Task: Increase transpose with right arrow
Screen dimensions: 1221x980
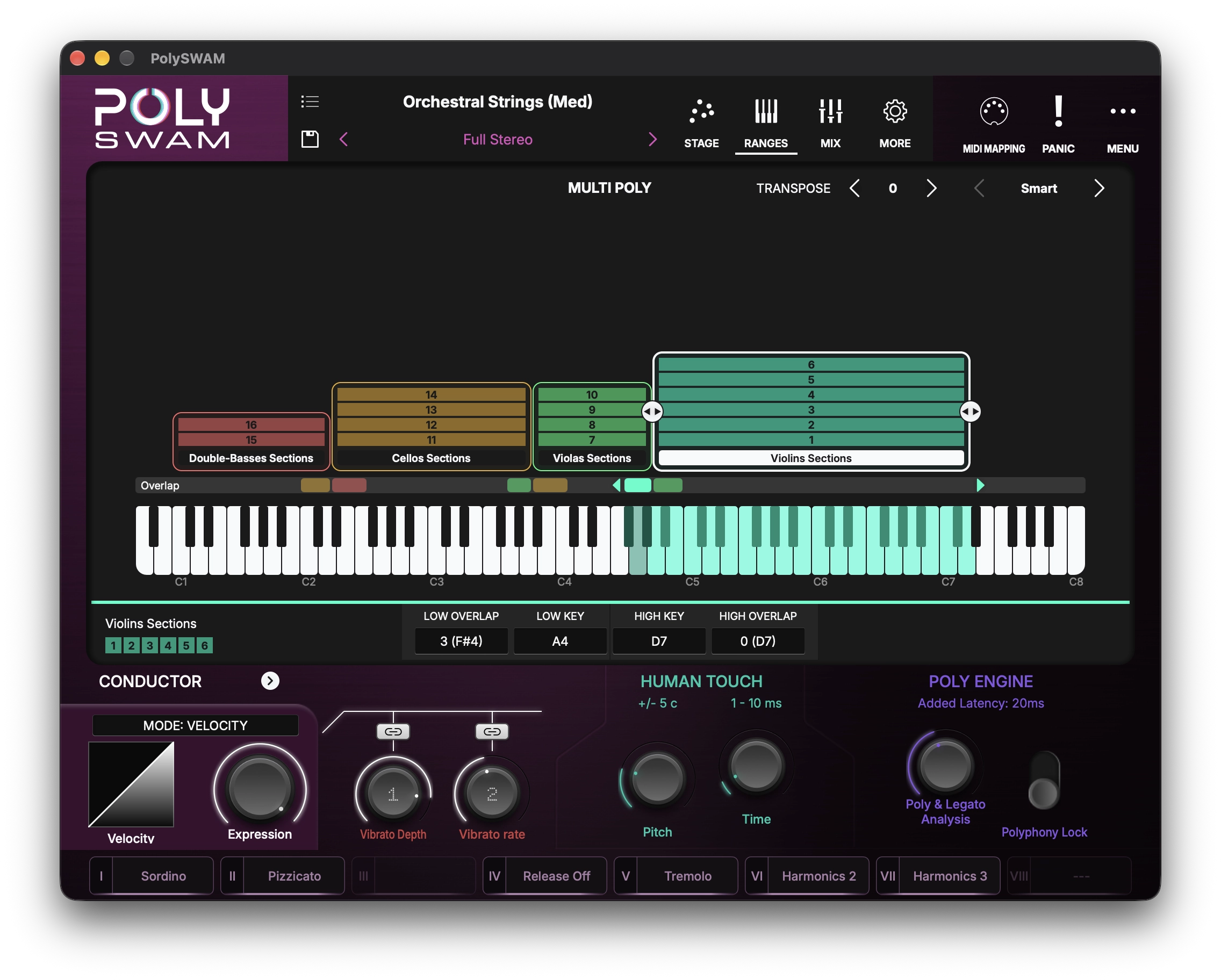Action: (931, 188)
